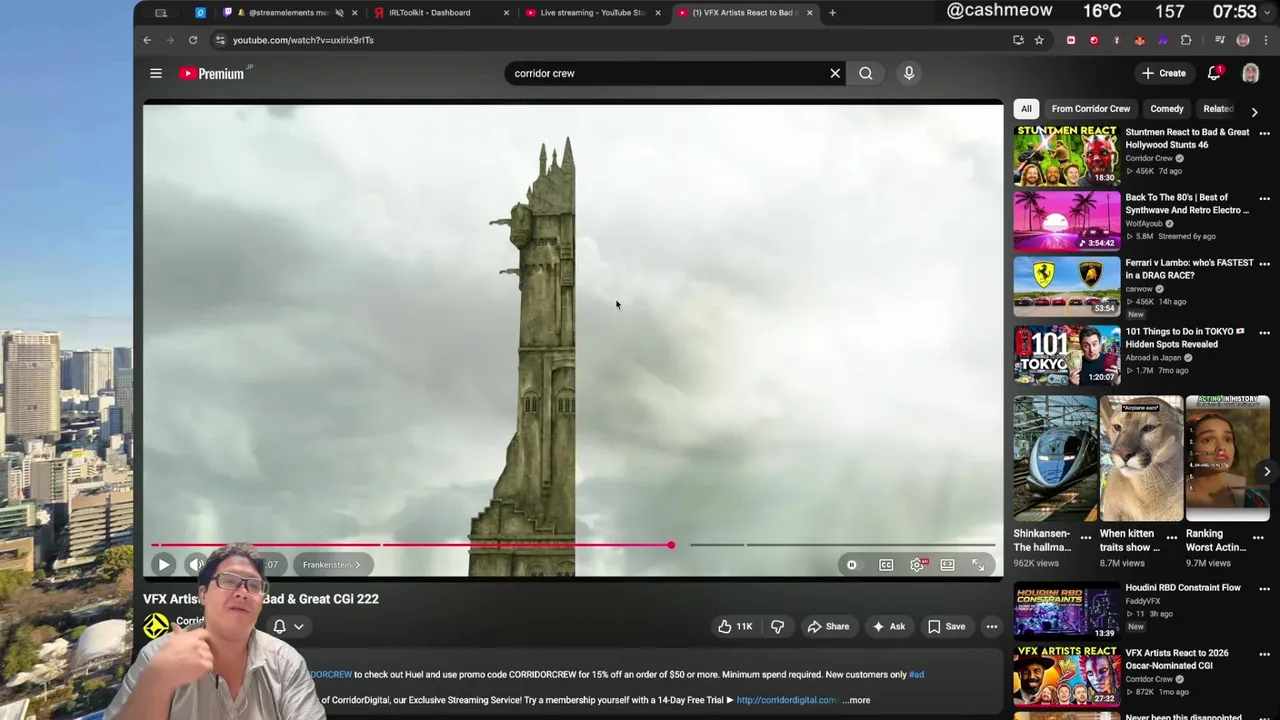The image size is (1280, 720).
Task: Toggle closed captions CC button
Action: (x=886, y=565)
